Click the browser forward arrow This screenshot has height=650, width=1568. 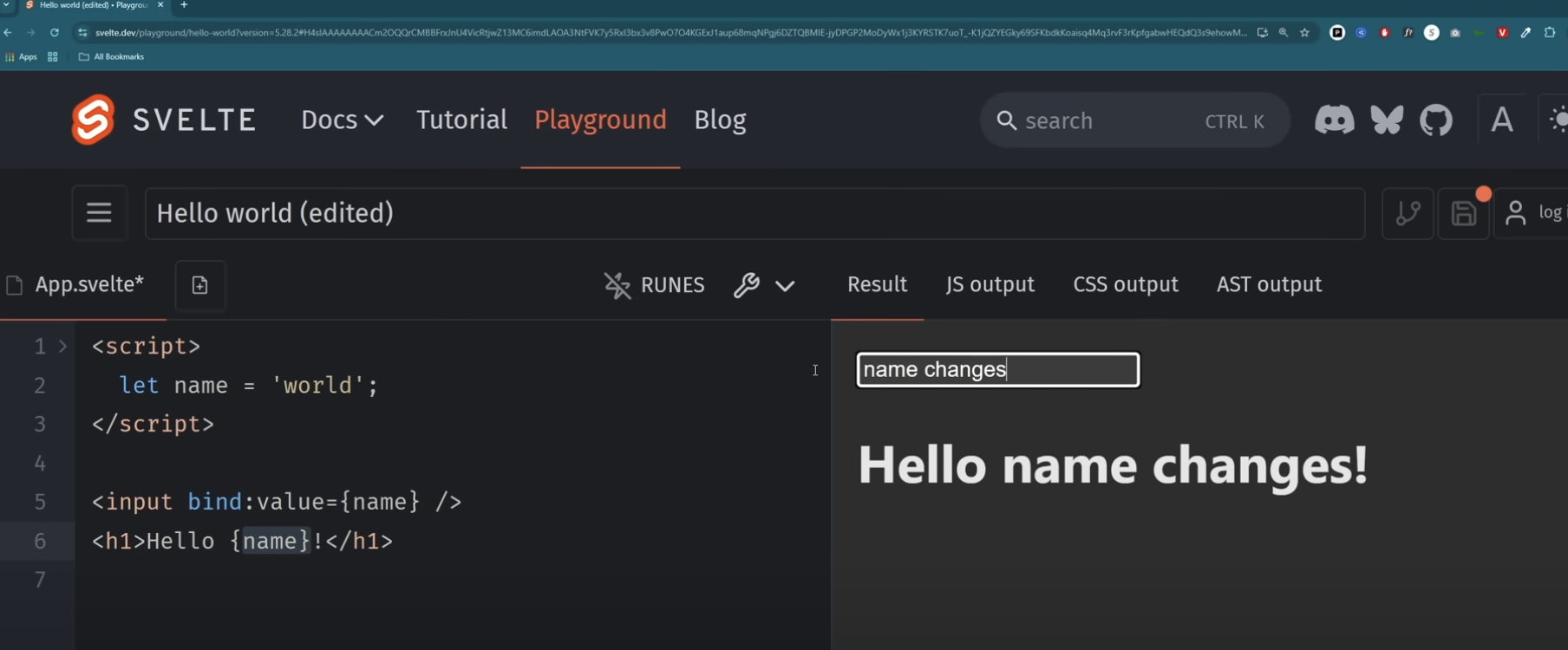[x=31, y=33]
